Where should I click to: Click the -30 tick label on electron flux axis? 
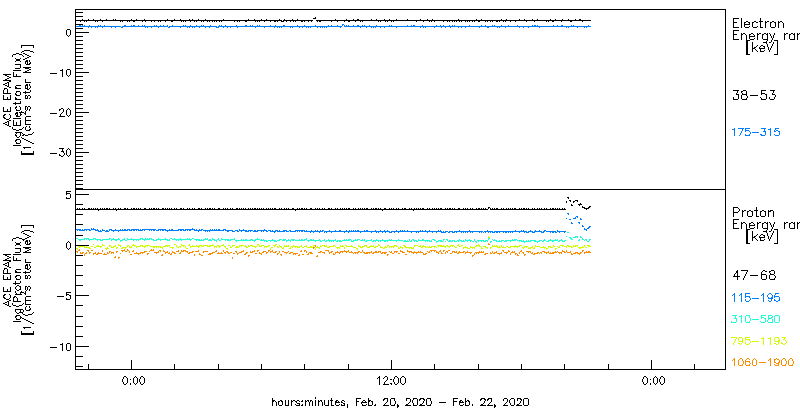click(61, 152)
